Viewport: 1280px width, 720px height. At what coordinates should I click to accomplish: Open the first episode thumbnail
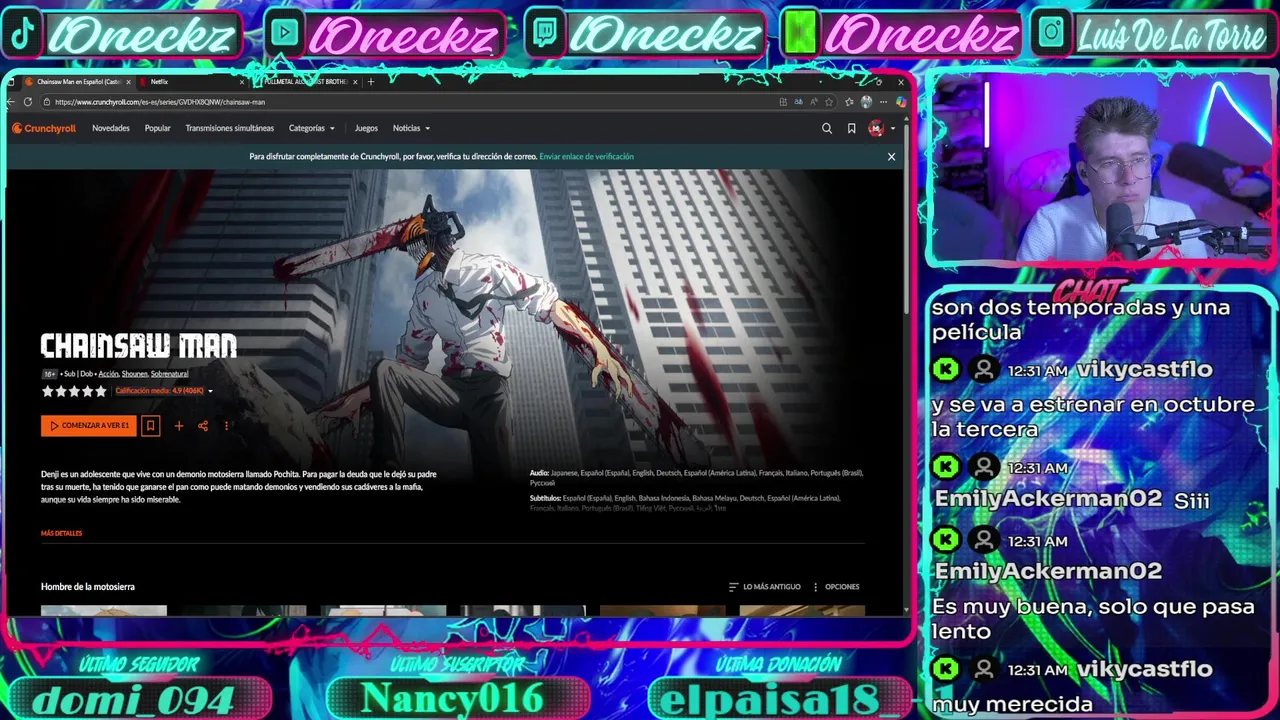point(104,610)
